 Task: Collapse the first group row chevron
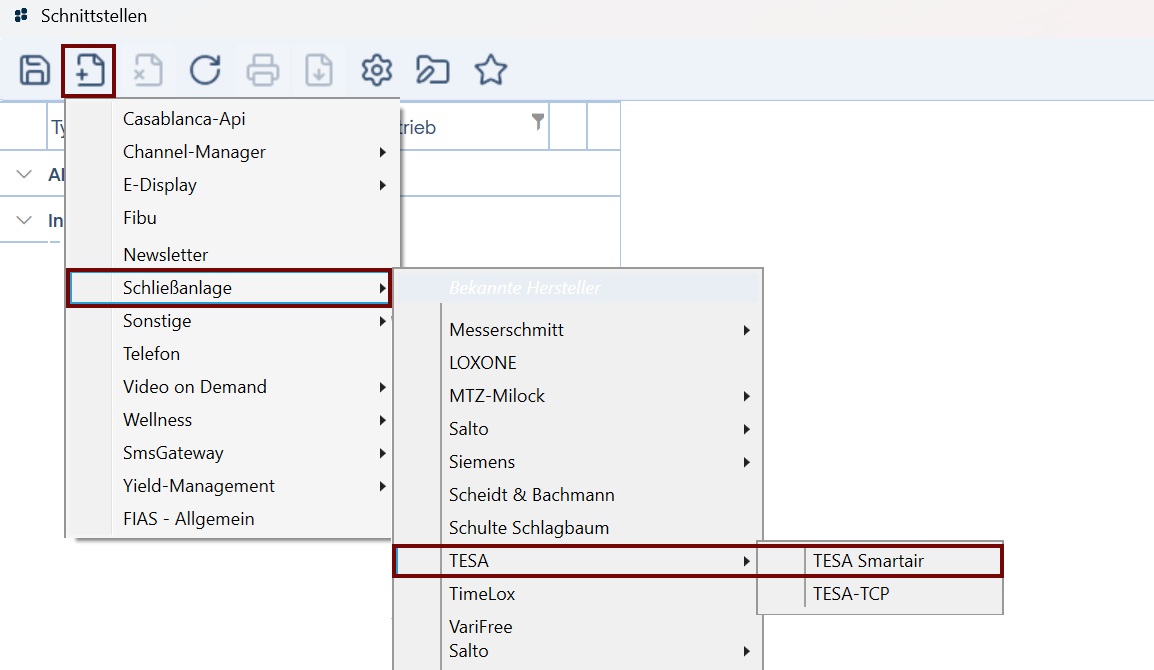pyautogui.click(x=24, y=174)
